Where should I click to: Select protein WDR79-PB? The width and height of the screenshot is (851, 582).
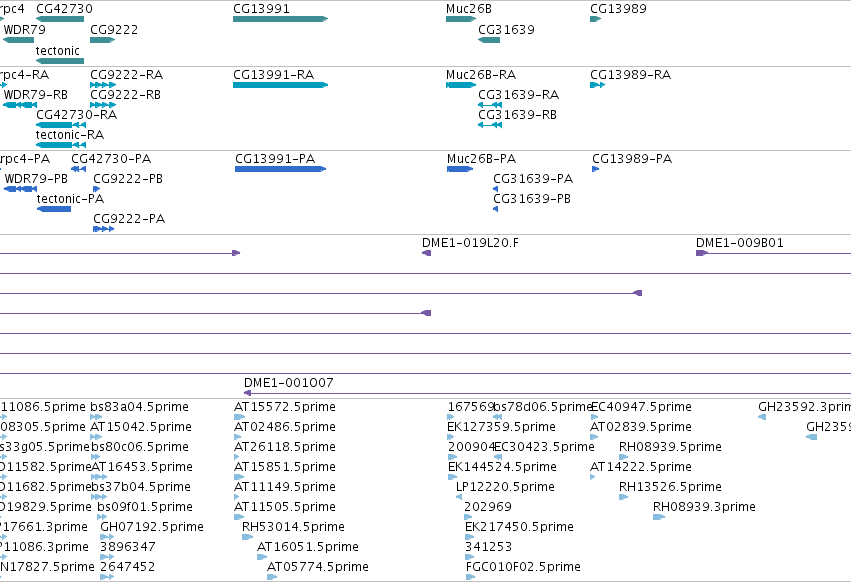[36, 179]
